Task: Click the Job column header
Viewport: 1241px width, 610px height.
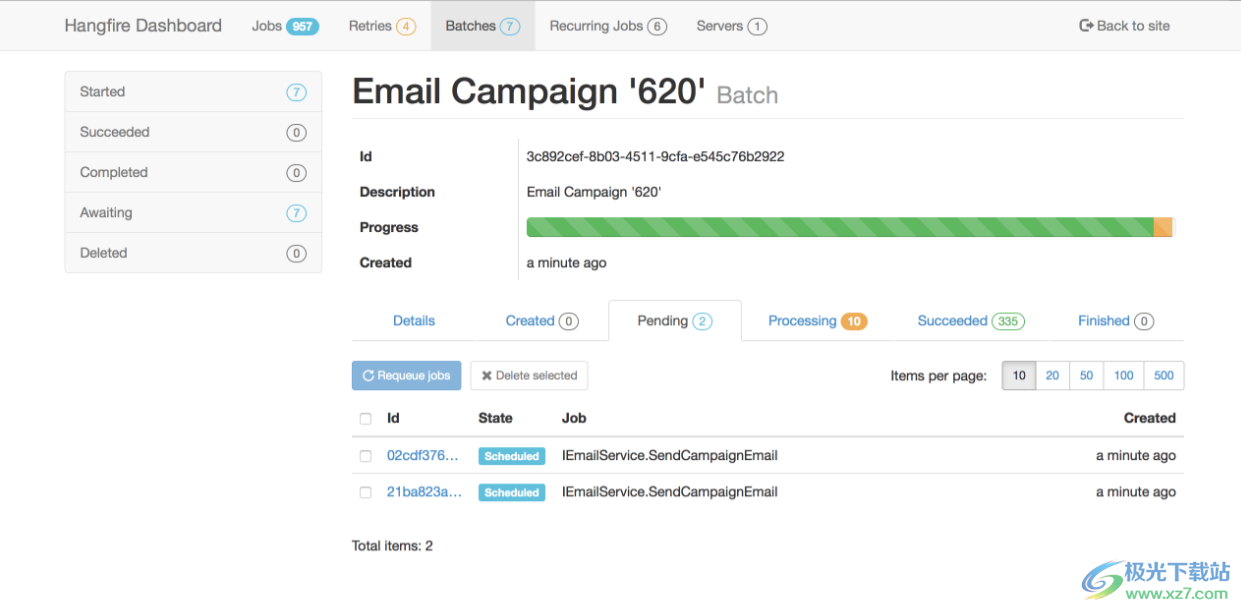Action: 574,418
